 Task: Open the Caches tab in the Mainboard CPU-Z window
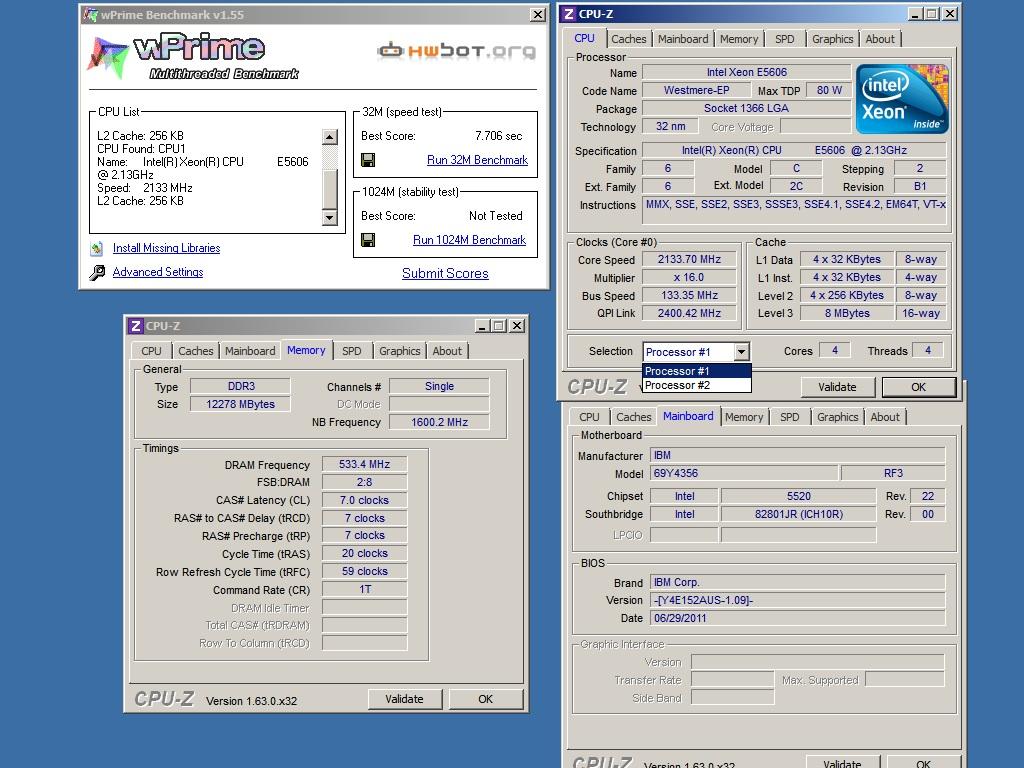(x=634, y=417)
